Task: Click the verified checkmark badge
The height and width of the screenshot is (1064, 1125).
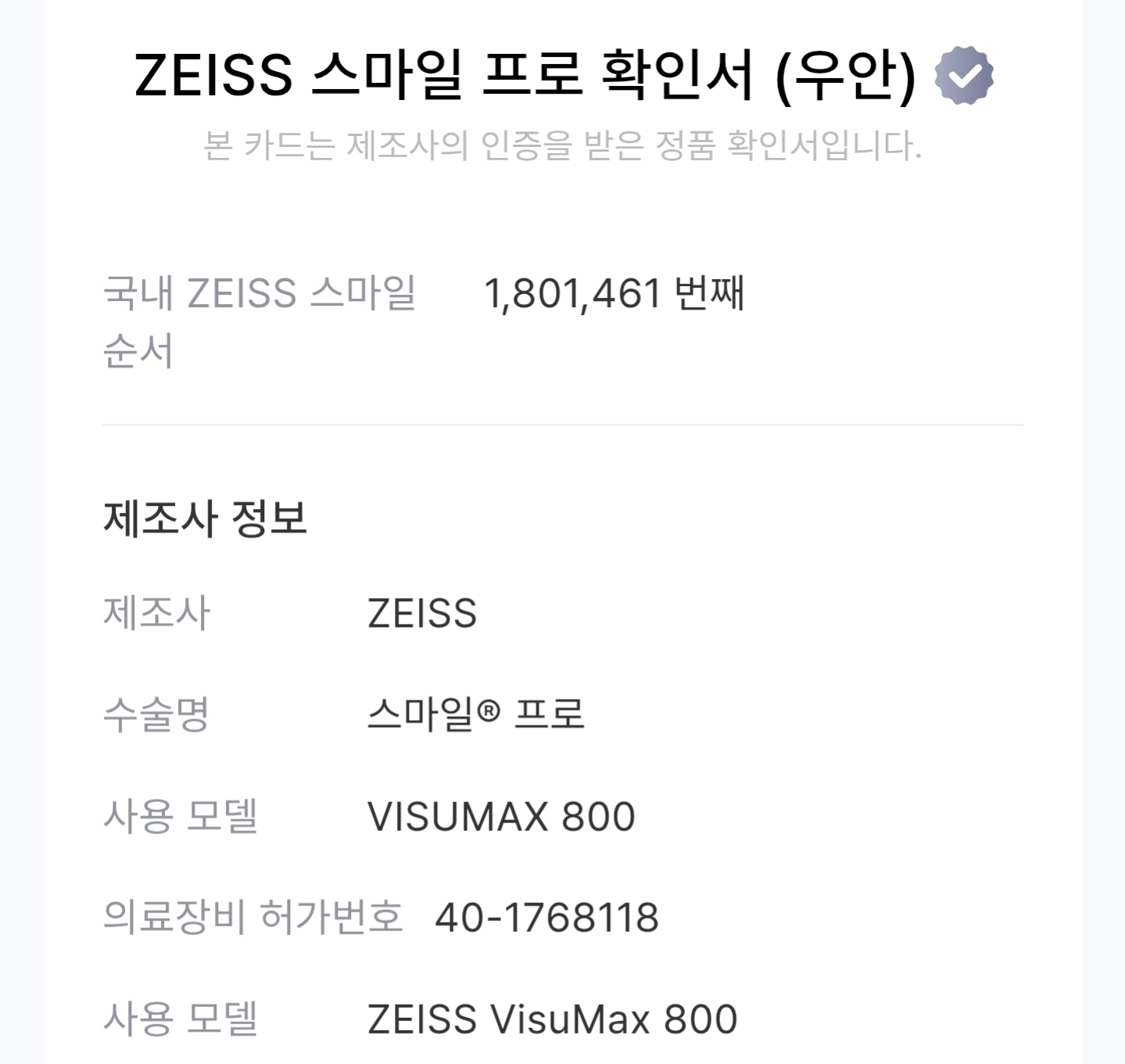Action: (x=964, y=75)
